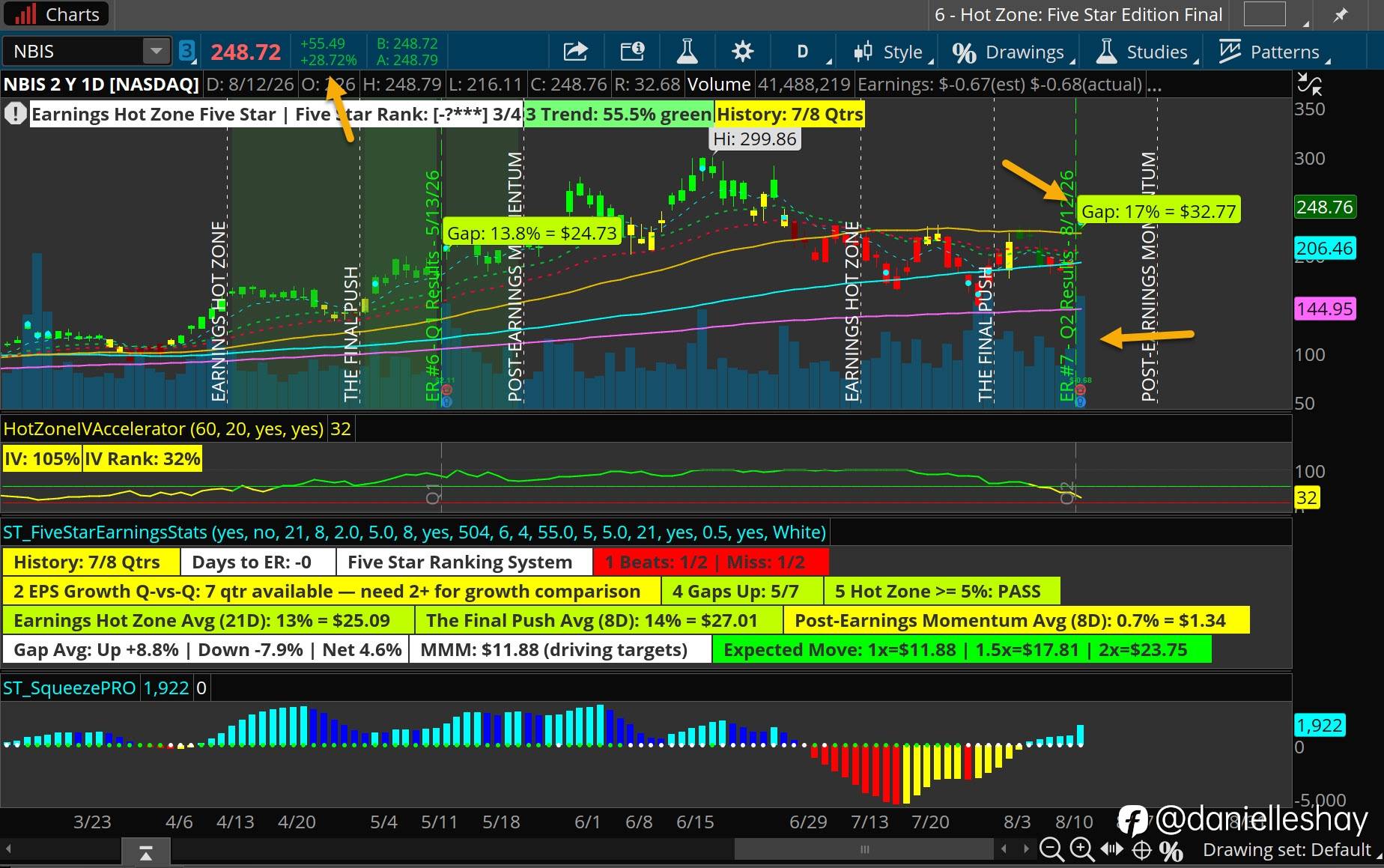Image resolution: width=1384 pixels, height=868 pixels.
Task: Click the MMM: $11.88 (driving targets) cell
Action: (x=560, y=649)
